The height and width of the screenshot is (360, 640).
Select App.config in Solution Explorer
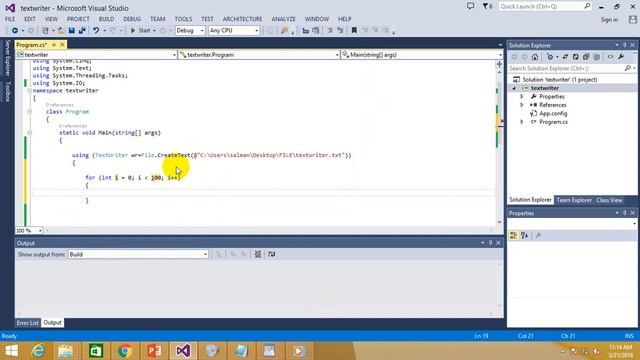[x=553, y=113]
